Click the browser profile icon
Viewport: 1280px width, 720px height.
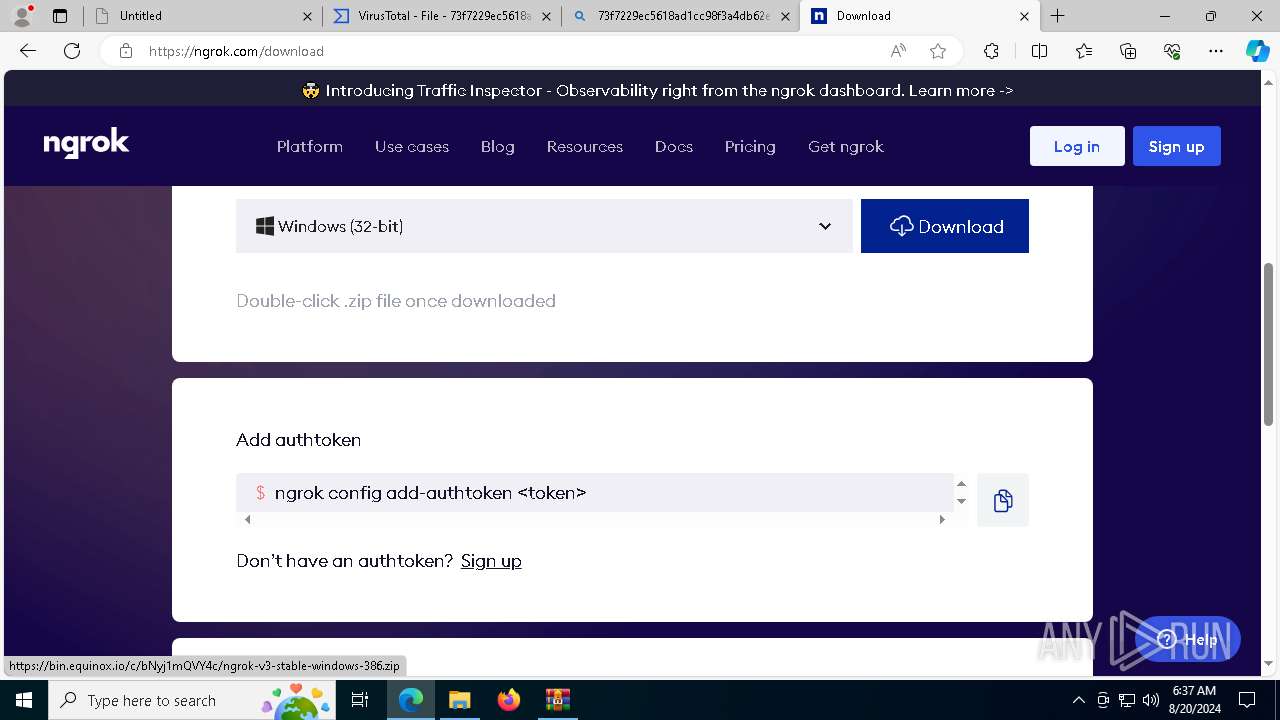pyautogui.click(x=21, y=16)
